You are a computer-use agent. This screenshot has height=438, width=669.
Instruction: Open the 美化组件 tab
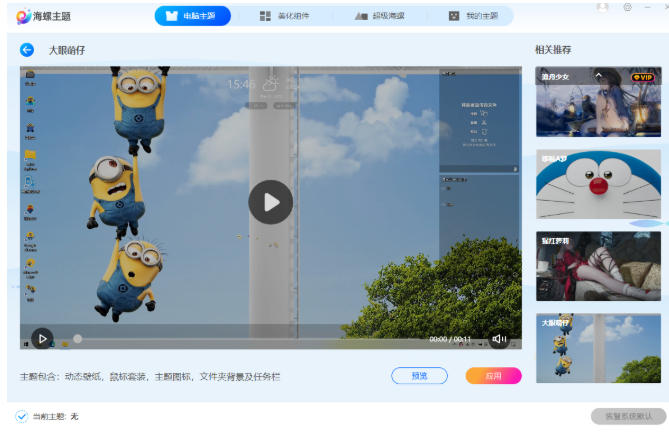(x=287, y=16)
